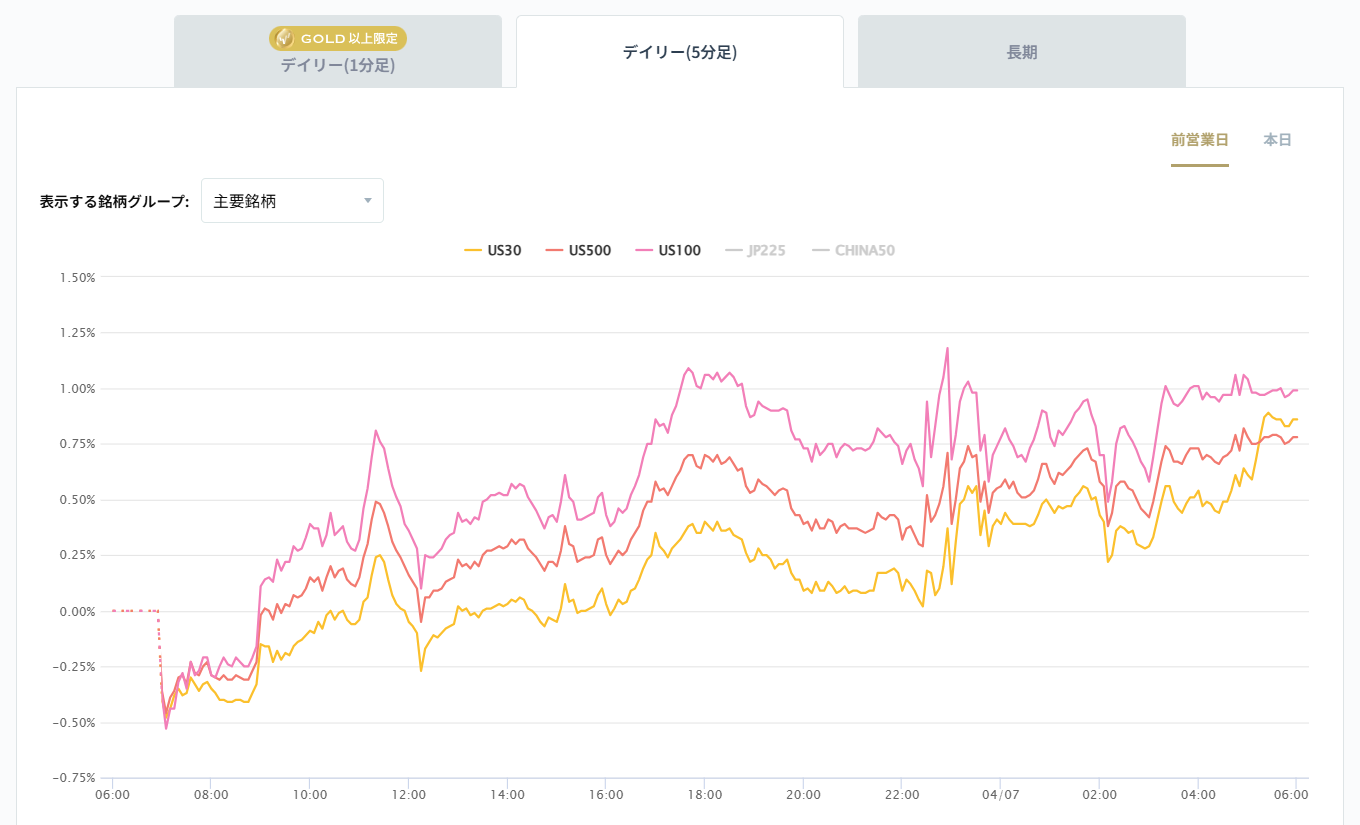
Task: Open the symbol group selection list
Action: 292,200
